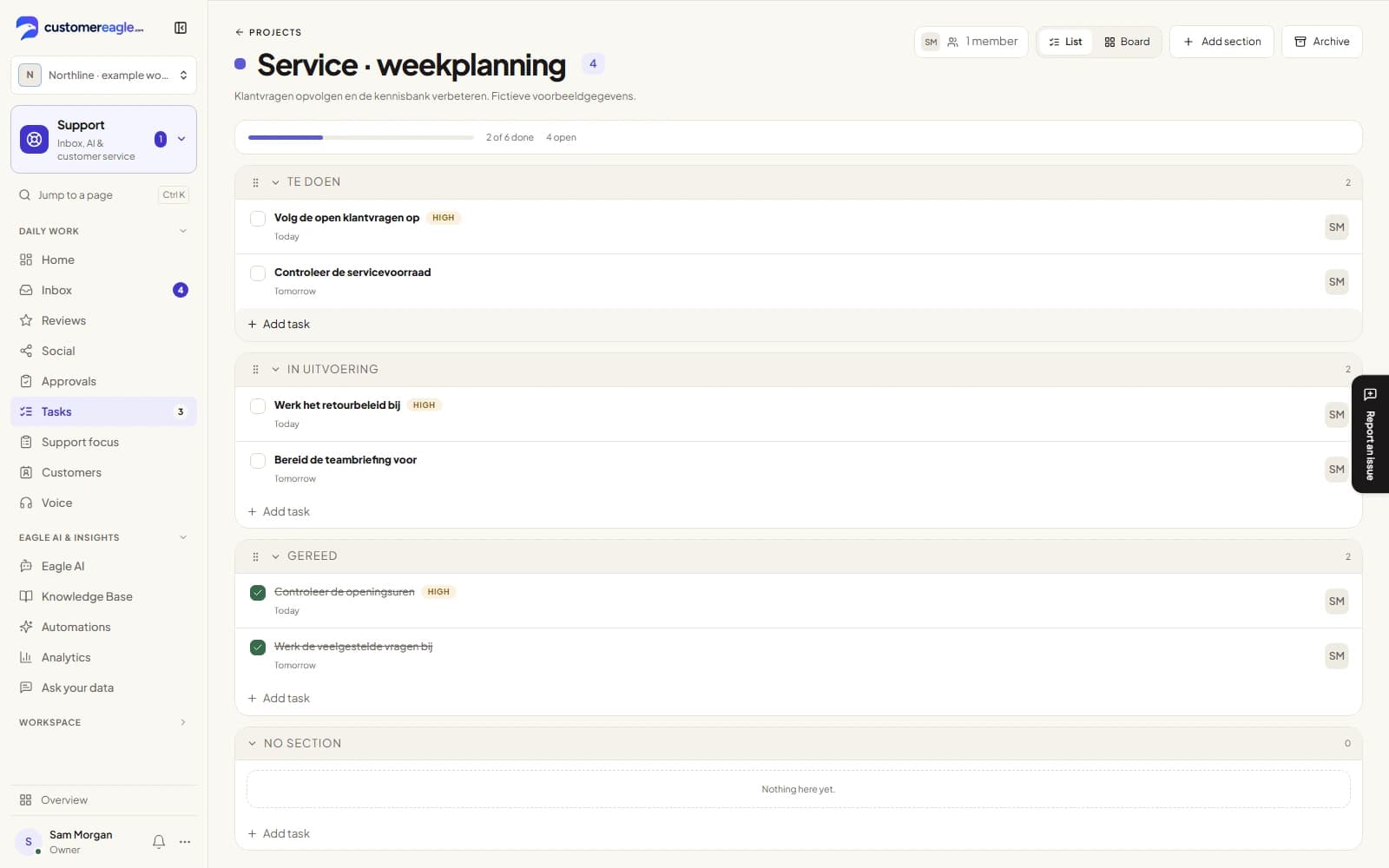This screenshot has height=868, width=1389.
Task: Collapse the GEREED section chevron
Action: (x=275, y=556)
